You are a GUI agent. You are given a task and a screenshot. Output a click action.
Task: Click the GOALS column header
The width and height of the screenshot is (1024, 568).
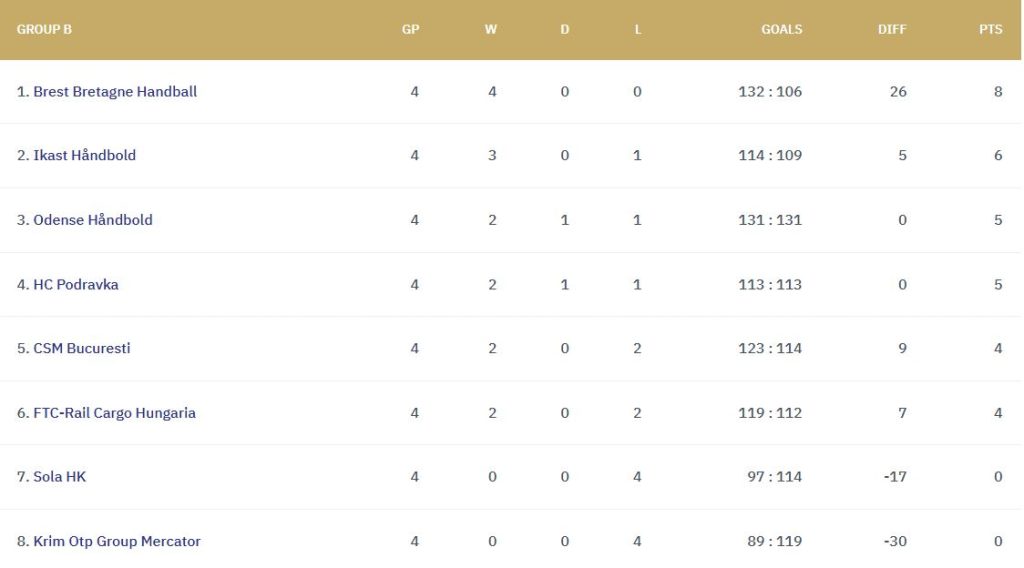[x=781, y=30]
